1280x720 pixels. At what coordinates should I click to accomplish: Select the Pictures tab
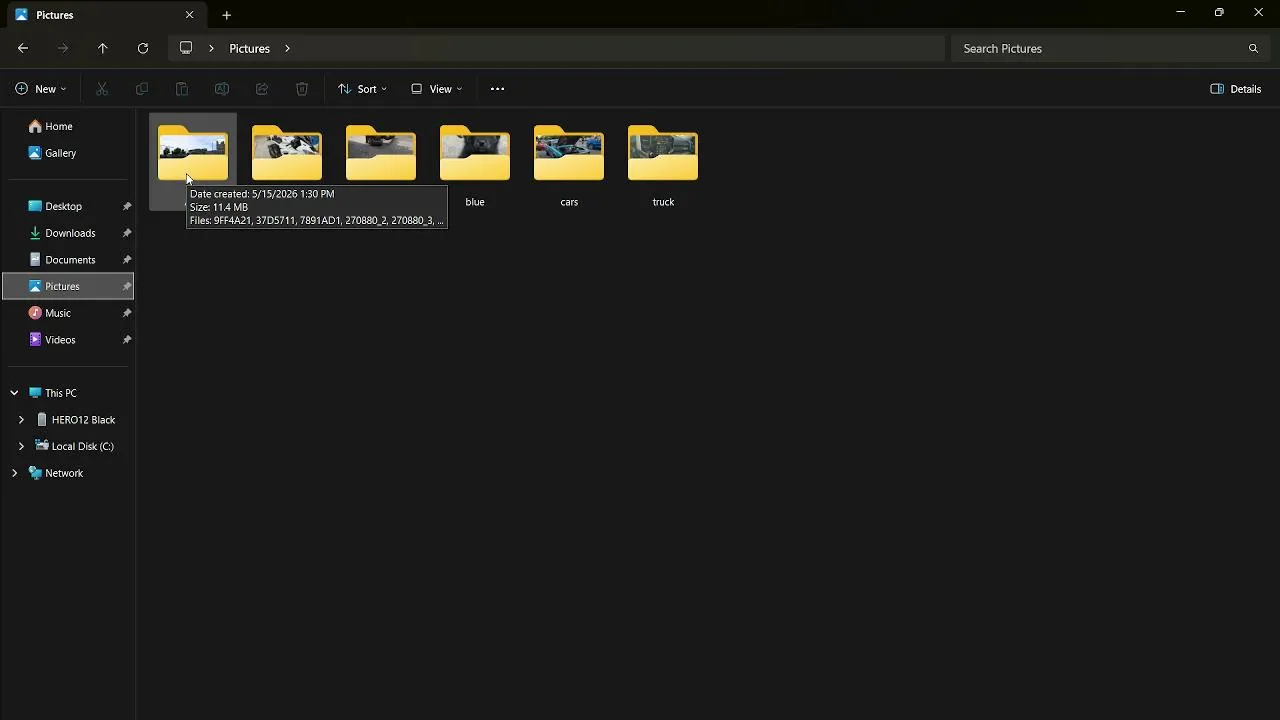(x=105, y=15)
